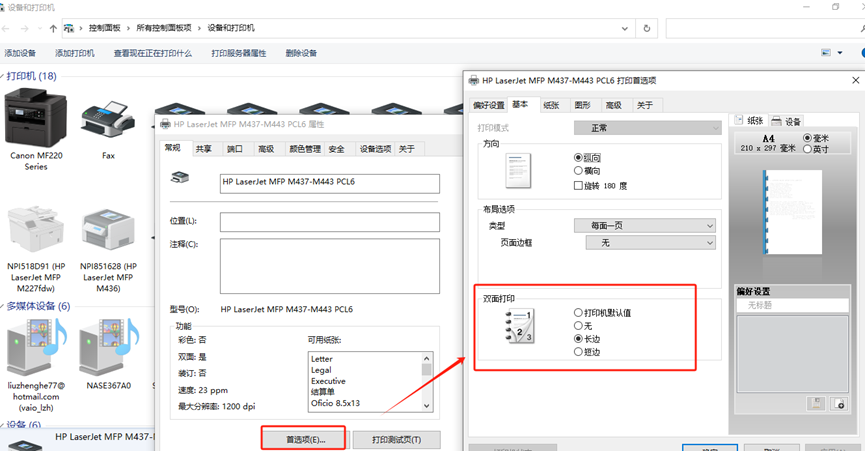Image resolution: width=865 pixels, height=451 pixels.
Task: Click 添加设备 in the Explorer toolbar
Action: pyautogui.click(x=20, y=53)
